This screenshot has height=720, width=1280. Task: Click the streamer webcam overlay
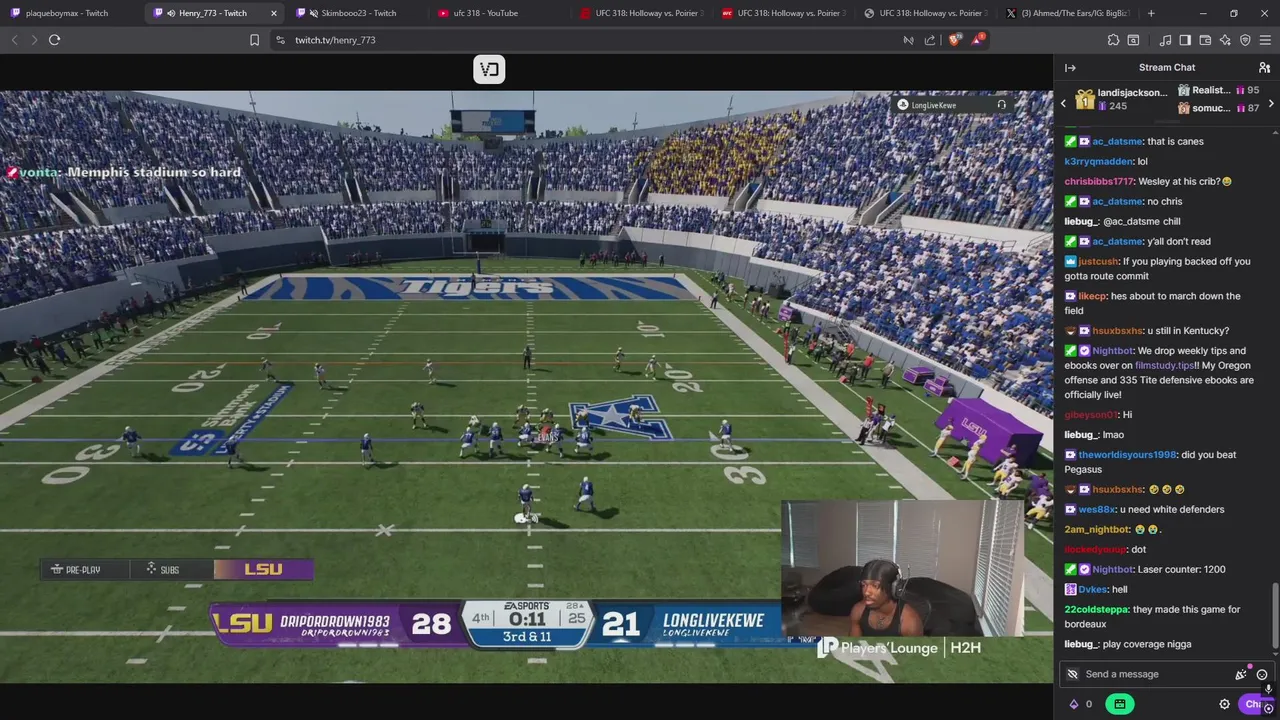tap(902, 569)
